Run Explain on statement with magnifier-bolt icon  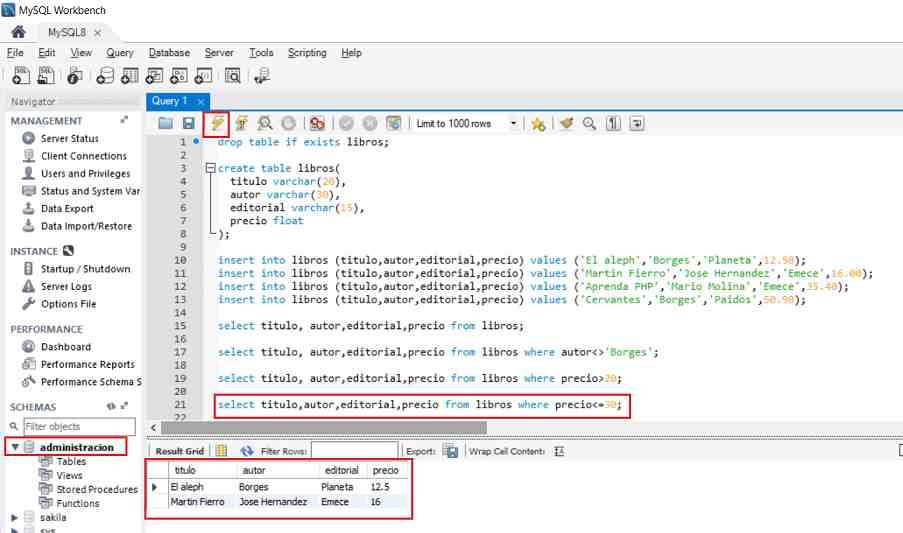pos(265,123)
